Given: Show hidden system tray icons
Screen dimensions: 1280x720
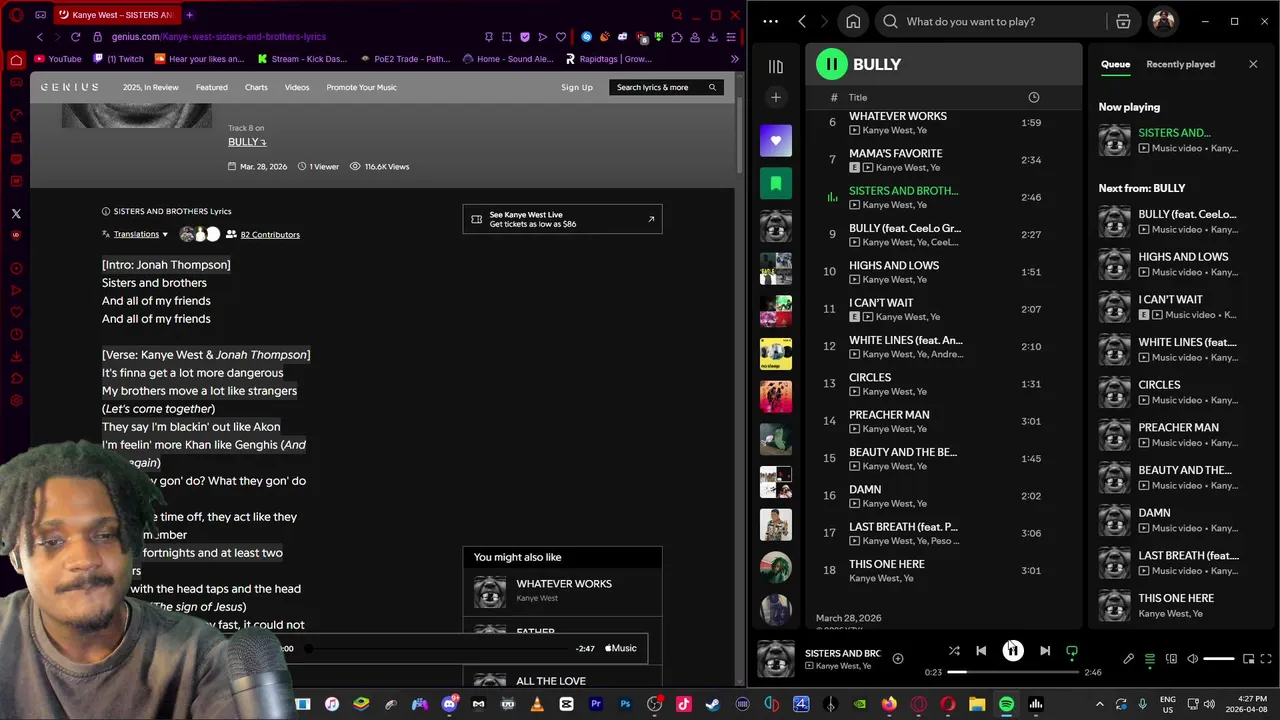Looking at the screenshot, I should tap(1100, 704).
